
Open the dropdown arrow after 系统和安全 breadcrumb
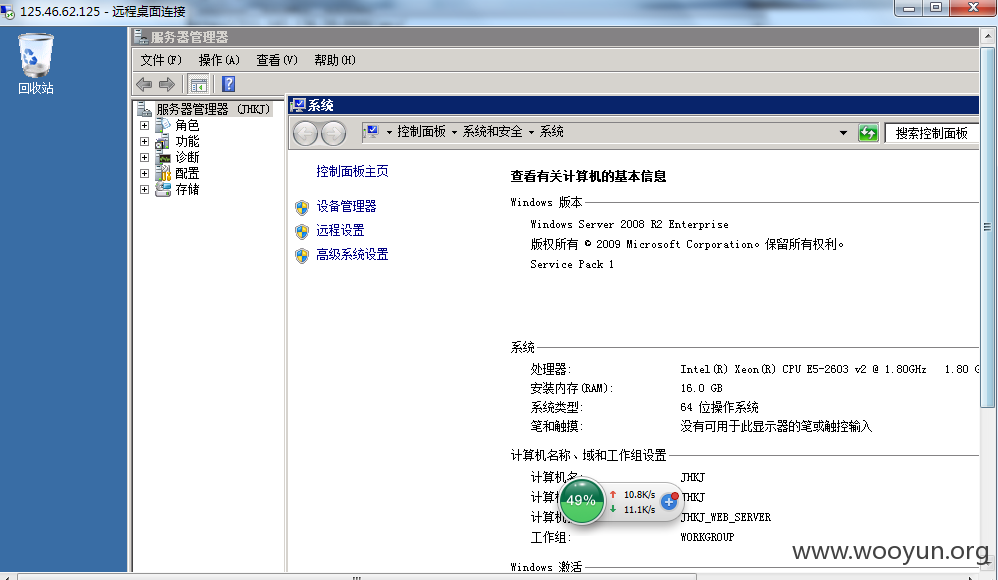pos(531,132)
